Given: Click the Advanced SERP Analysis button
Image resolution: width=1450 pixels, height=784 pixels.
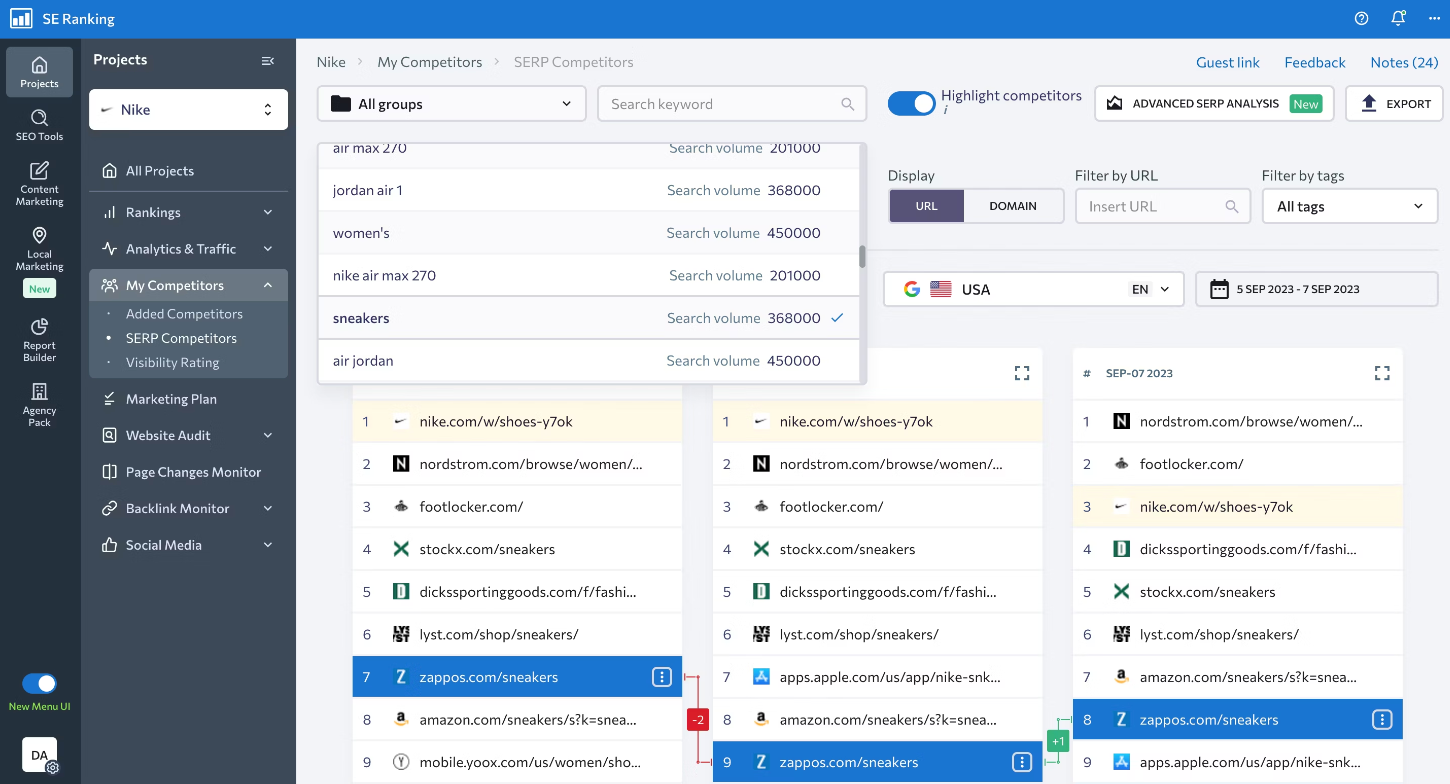Looking at the screenshot, I should (x=1214, y=104).
